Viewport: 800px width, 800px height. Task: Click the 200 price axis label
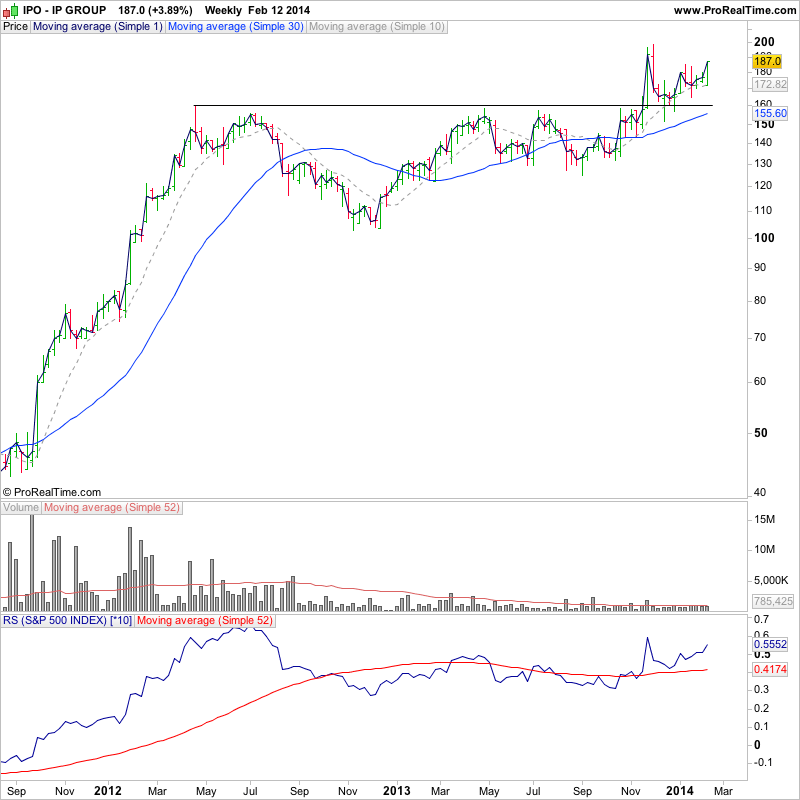click(764, 42)
